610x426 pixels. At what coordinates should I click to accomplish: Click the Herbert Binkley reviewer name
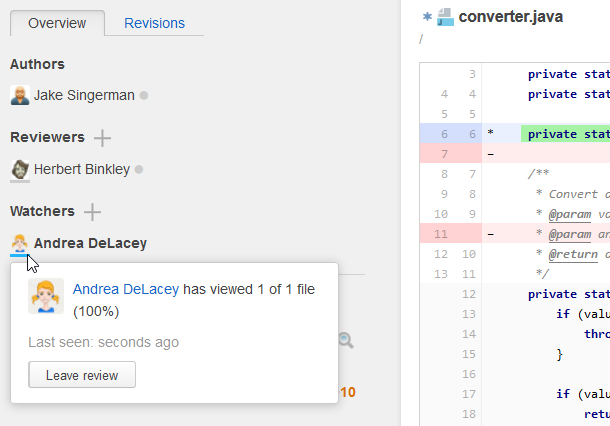point(82,170)
